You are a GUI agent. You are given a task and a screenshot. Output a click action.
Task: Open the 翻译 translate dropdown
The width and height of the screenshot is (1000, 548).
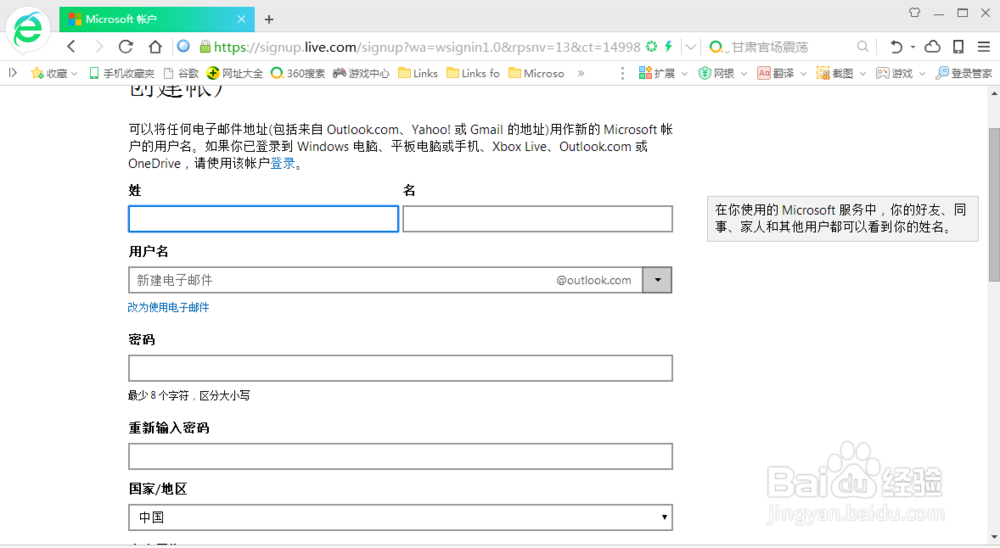pos(782,73)
